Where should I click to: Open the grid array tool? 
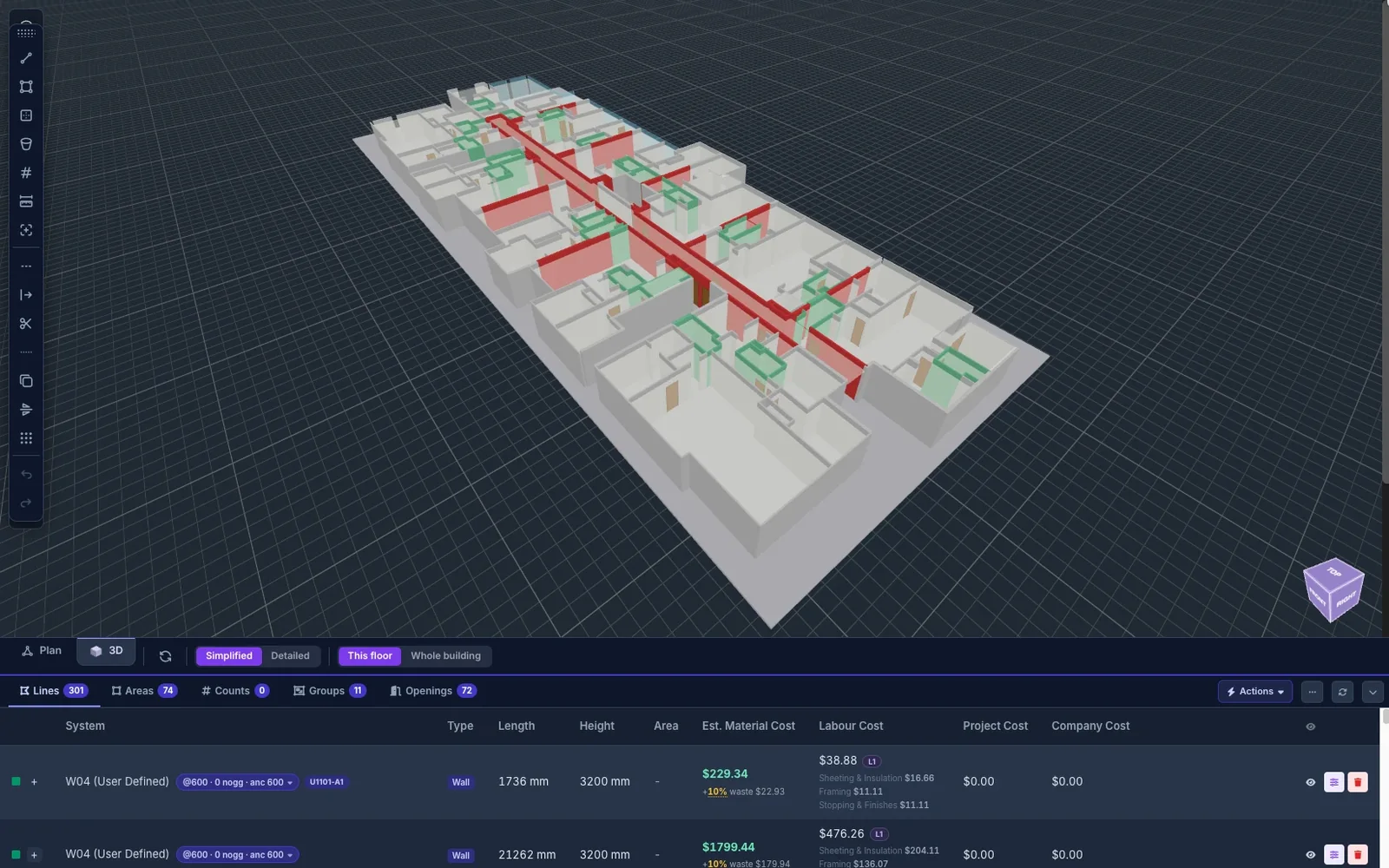(26, 438)
